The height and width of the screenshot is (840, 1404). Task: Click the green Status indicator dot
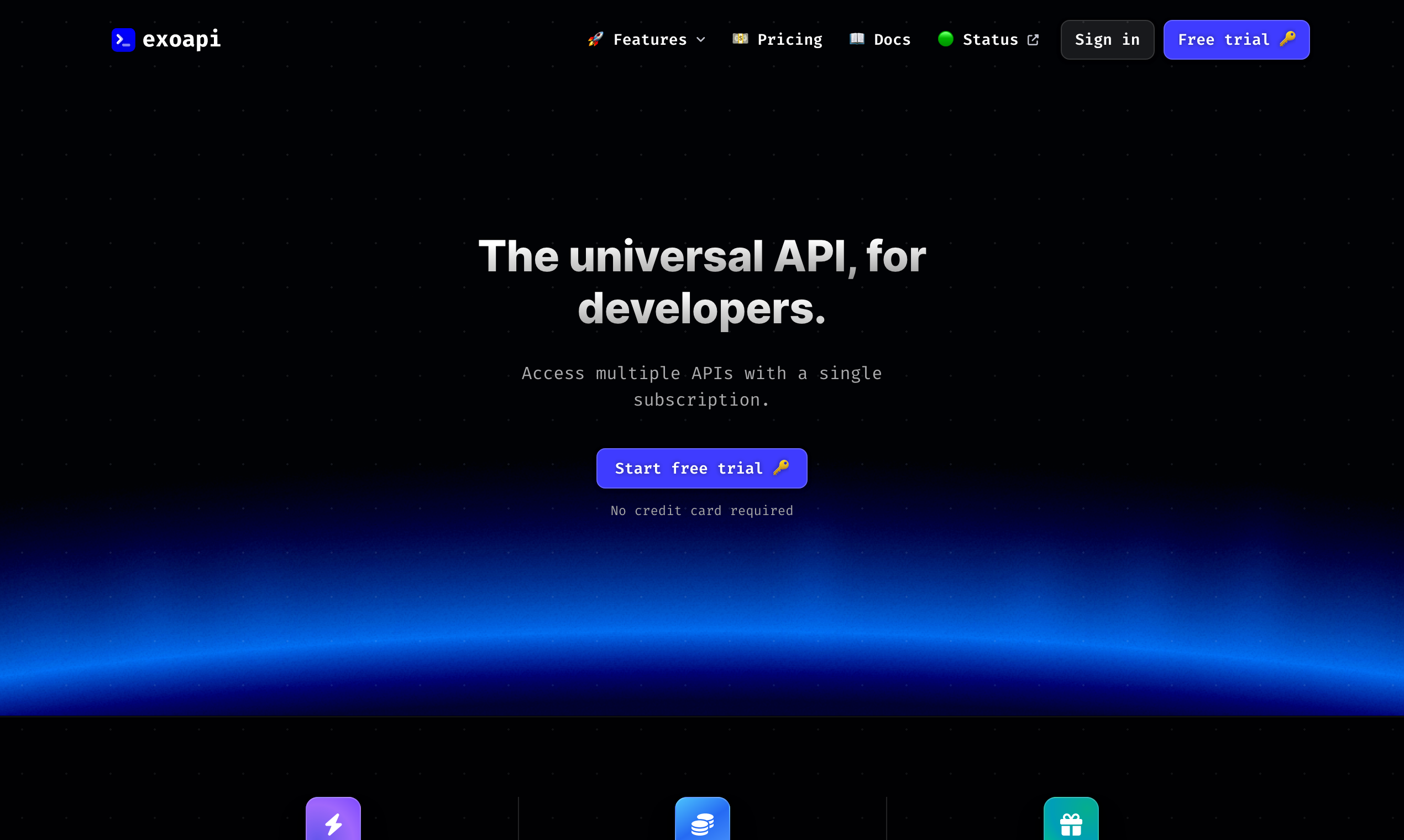[x=945, y=39]
